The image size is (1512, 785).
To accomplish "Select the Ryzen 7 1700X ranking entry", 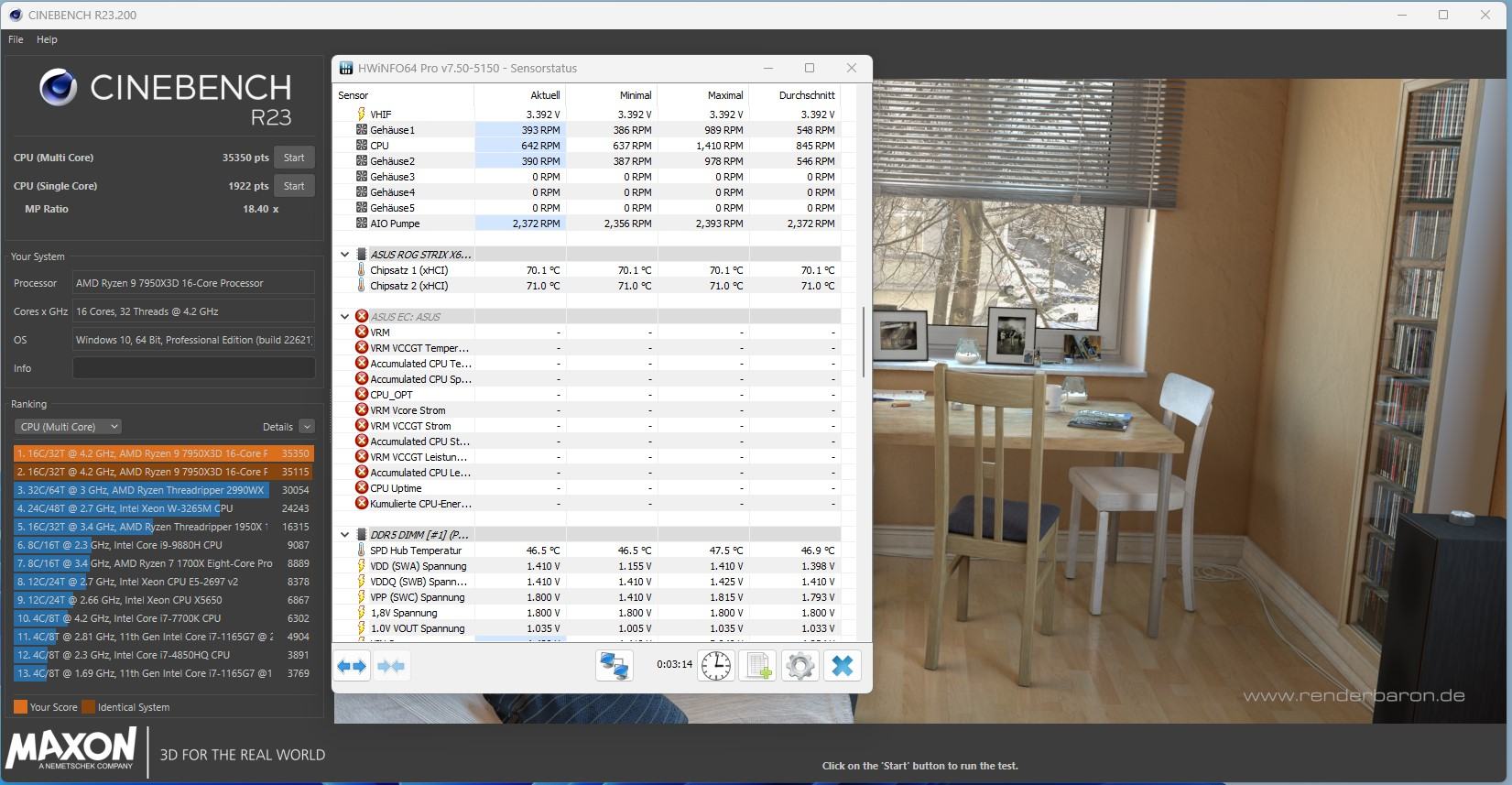I will (x=163, y=563).
